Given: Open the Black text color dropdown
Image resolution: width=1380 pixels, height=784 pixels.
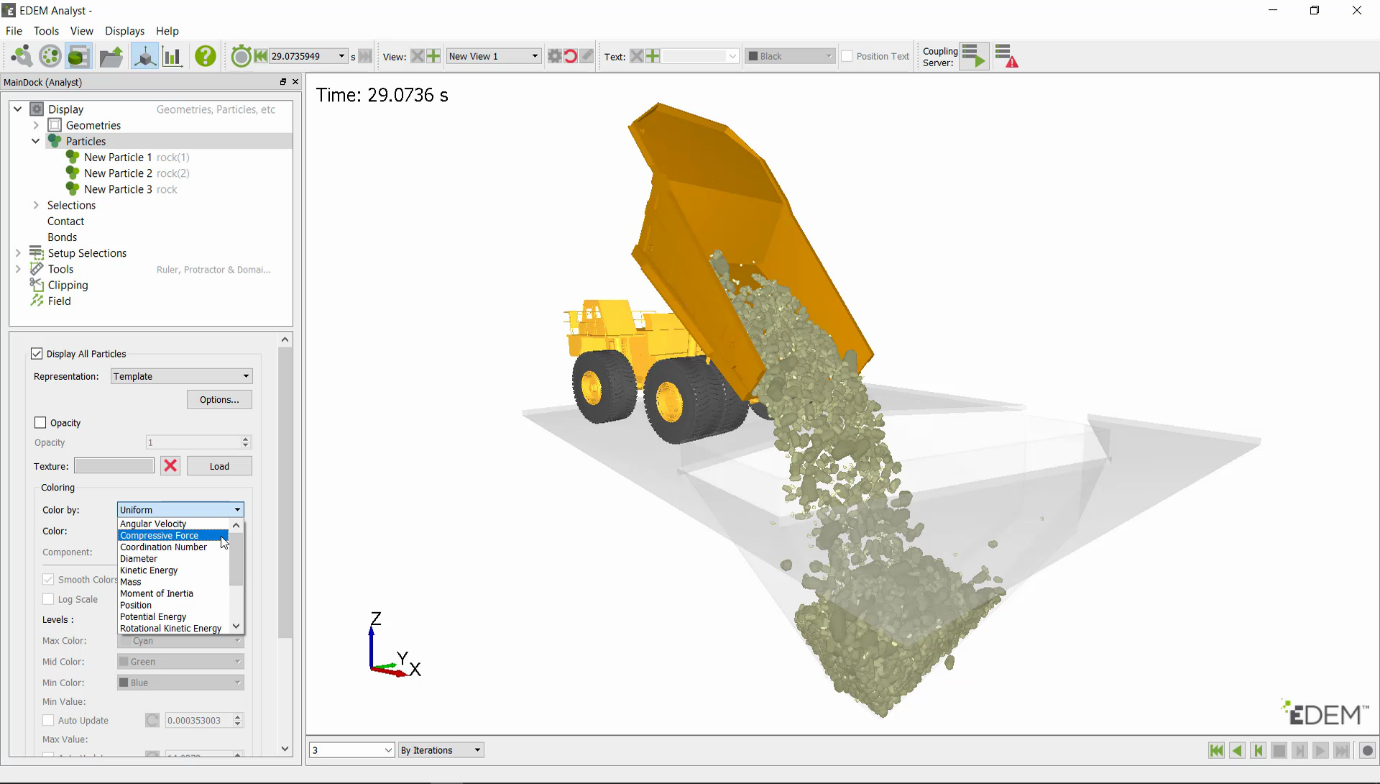Looking at the screenshot, I should point(790,56).
